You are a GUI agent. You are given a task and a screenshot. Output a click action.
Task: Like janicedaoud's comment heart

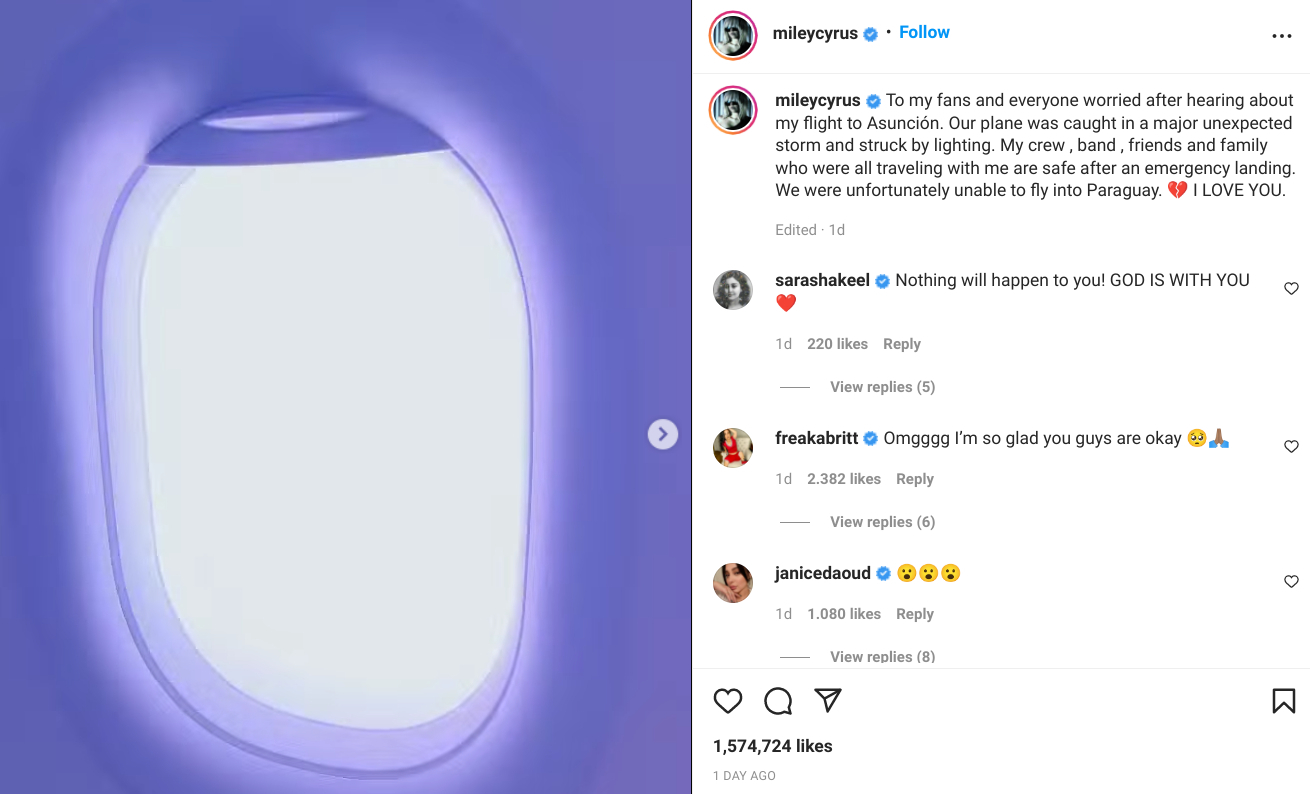1291,582
